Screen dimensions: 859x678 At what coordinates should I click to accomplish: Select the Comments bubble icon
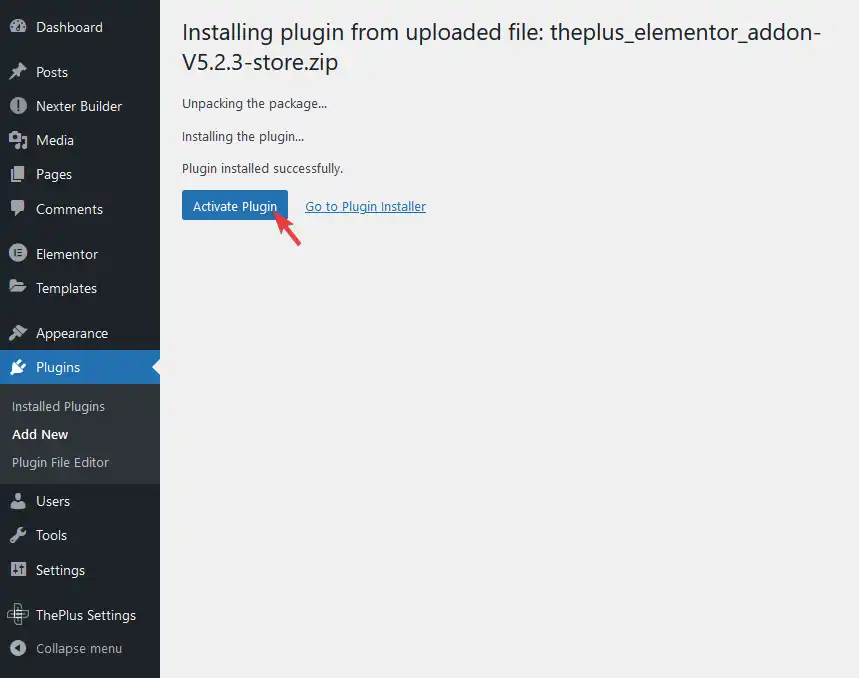point(20,209)
